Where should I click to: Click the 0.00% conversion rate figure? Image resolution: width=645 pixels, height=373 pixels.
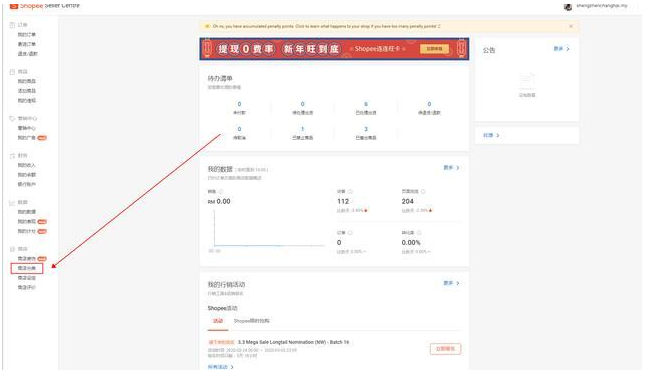pyautogui.click(x=411, y=243)
